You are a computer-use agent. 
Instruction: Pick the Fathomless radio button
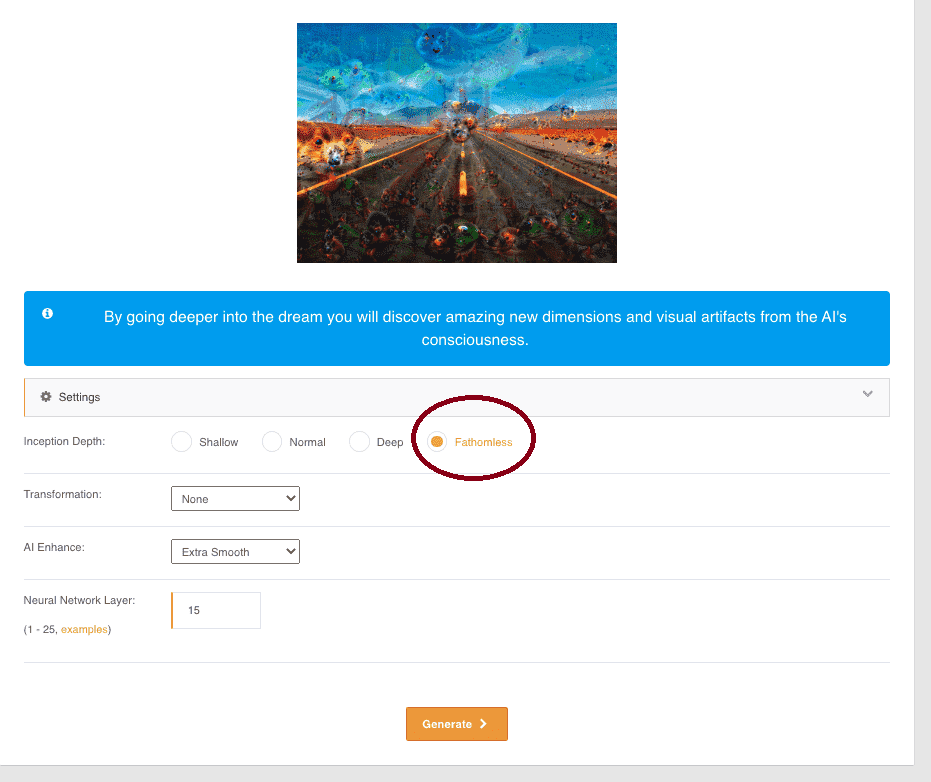tap(437, 442)
